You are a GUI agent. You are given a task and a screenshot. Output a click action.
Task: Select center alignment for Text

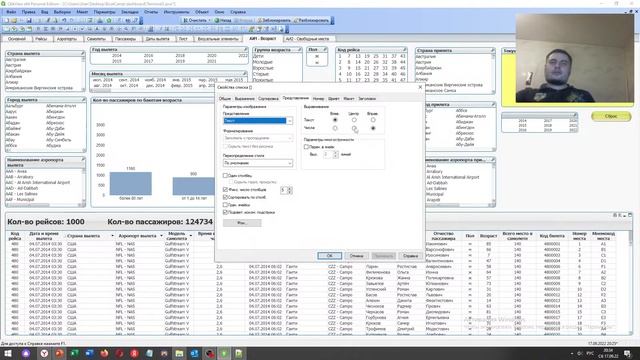point(354,120)
